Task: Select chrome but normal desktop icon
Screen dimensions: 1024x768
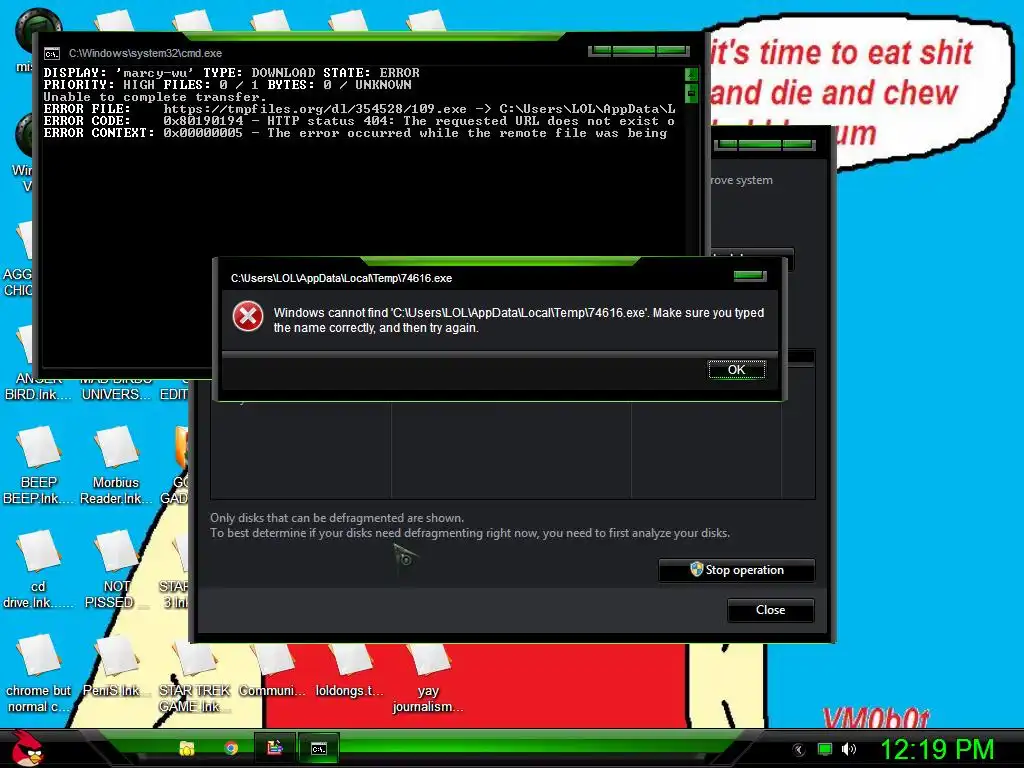Action: click(x=38, y=674)
